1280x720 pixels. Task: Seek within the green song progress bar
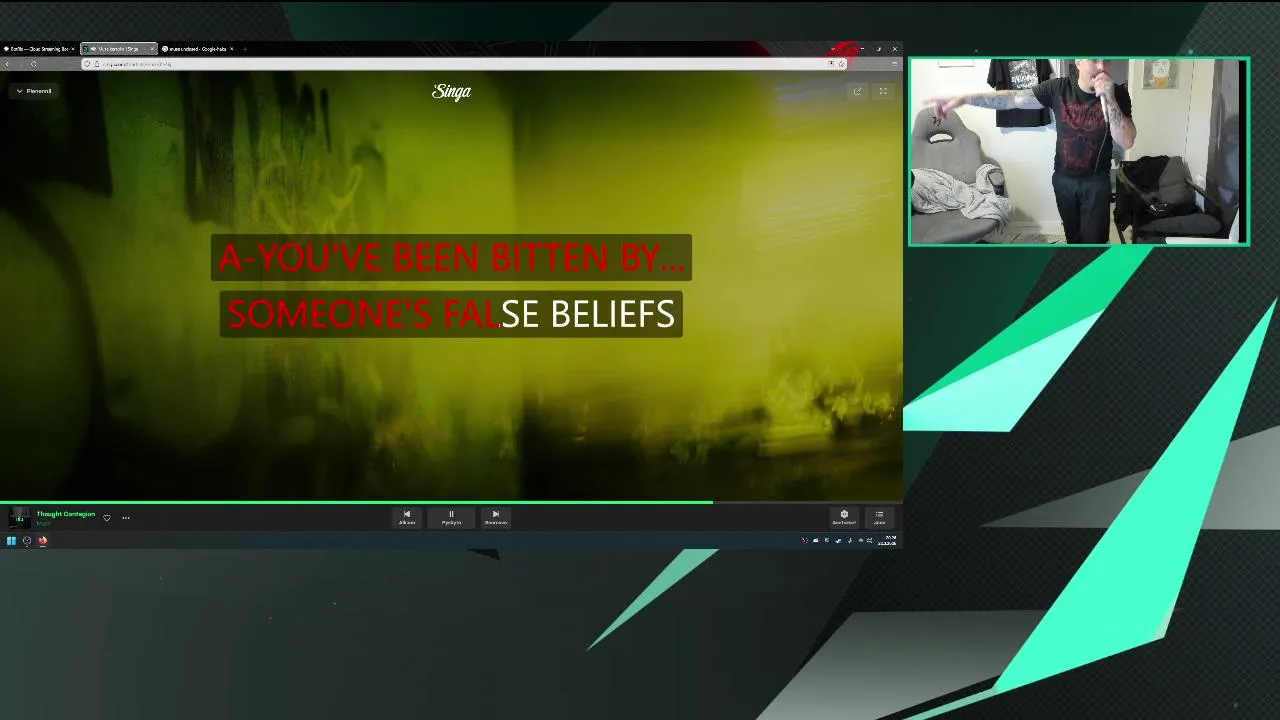[451, 502]
